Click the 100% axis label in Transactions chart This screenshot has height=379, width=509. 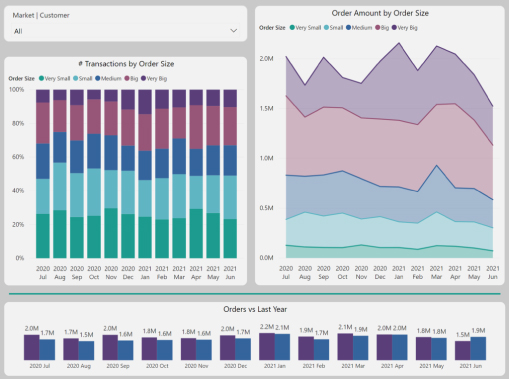pos(16,89)
